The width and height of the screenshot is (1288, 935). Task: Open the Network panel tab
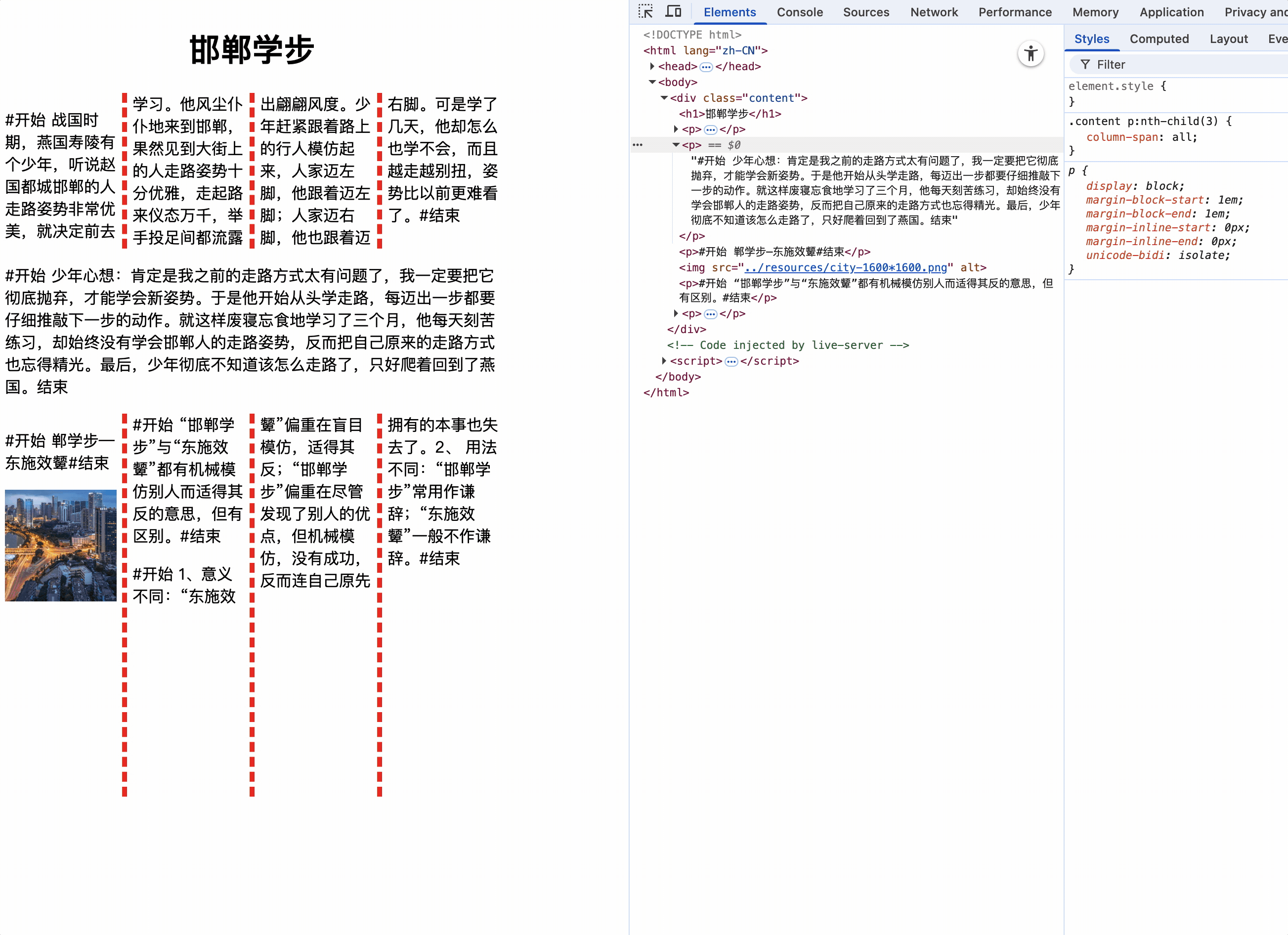point(933,12)
